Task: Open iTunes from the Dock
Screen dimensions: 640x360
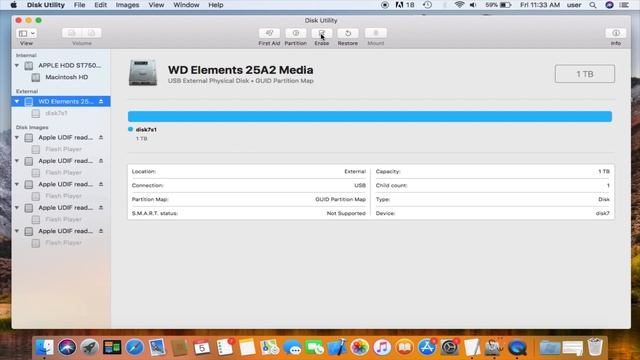Action: tap(382, 347)
